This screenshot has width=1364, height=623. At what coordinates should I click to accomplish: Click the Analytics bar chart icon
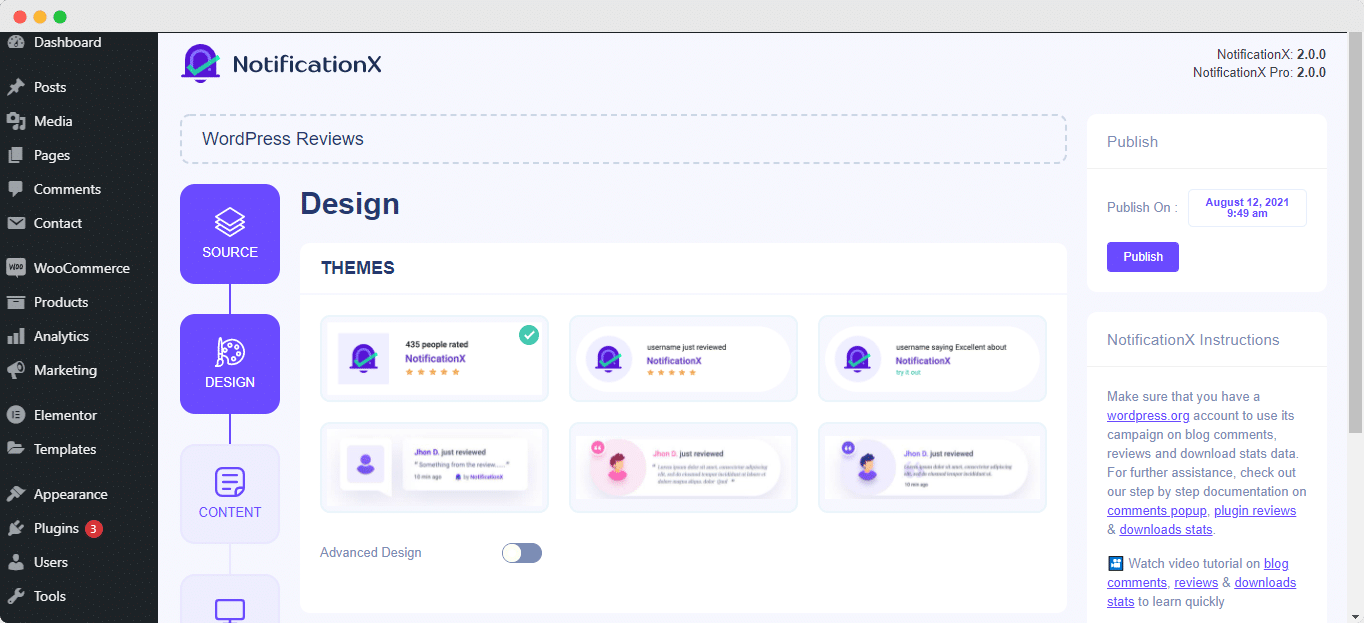[16, 336]
